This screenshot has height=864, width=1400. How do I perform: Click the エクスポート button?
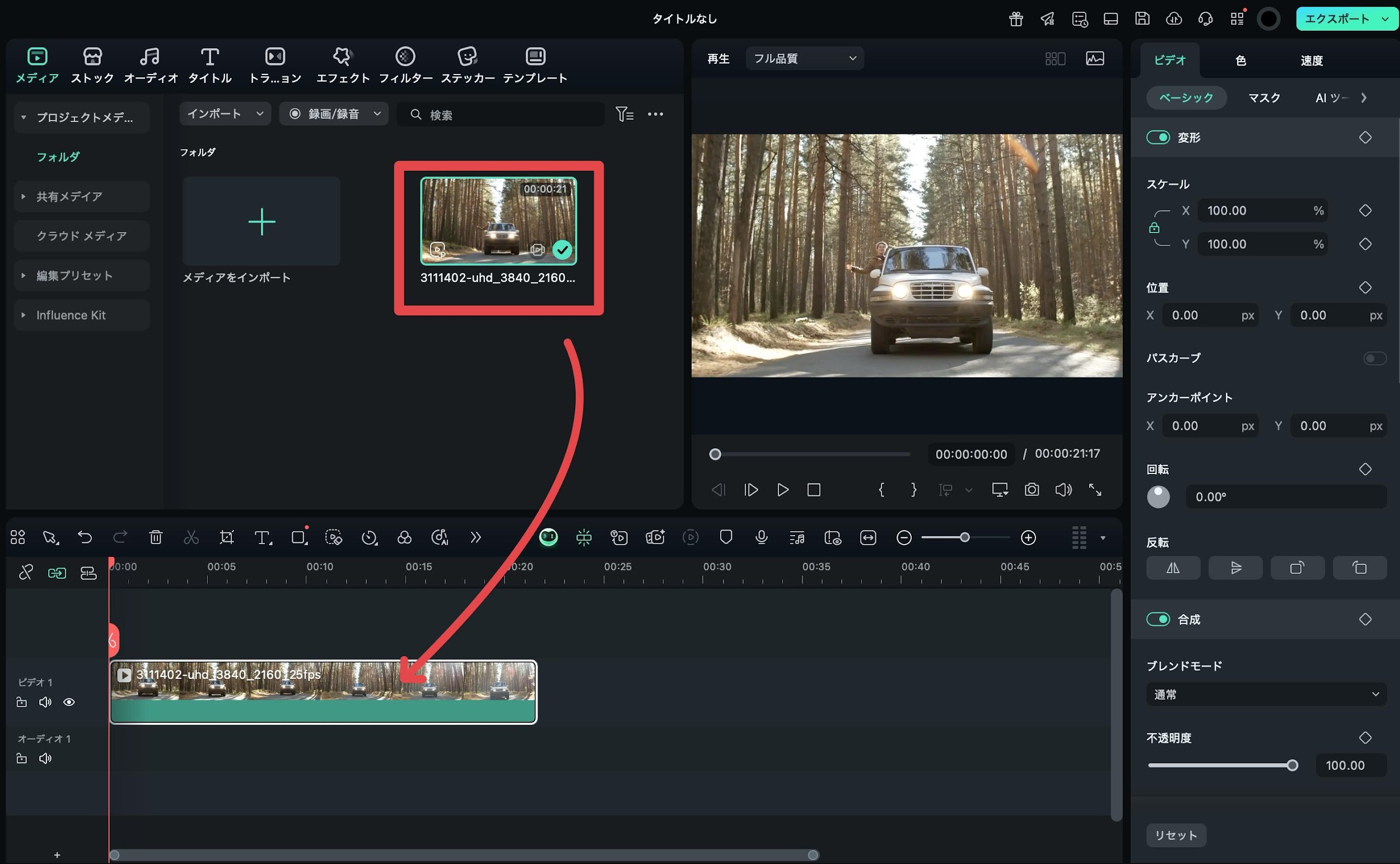pyautogui.click(x=1337, y=19)
